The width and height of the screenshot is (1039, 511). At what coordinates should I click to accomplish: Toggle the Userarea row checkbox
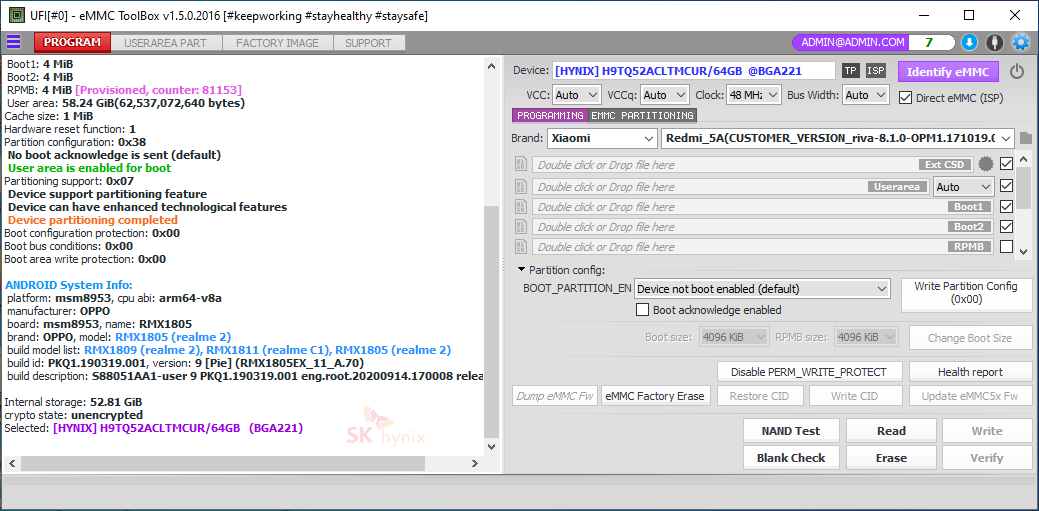pos(1006,186)
